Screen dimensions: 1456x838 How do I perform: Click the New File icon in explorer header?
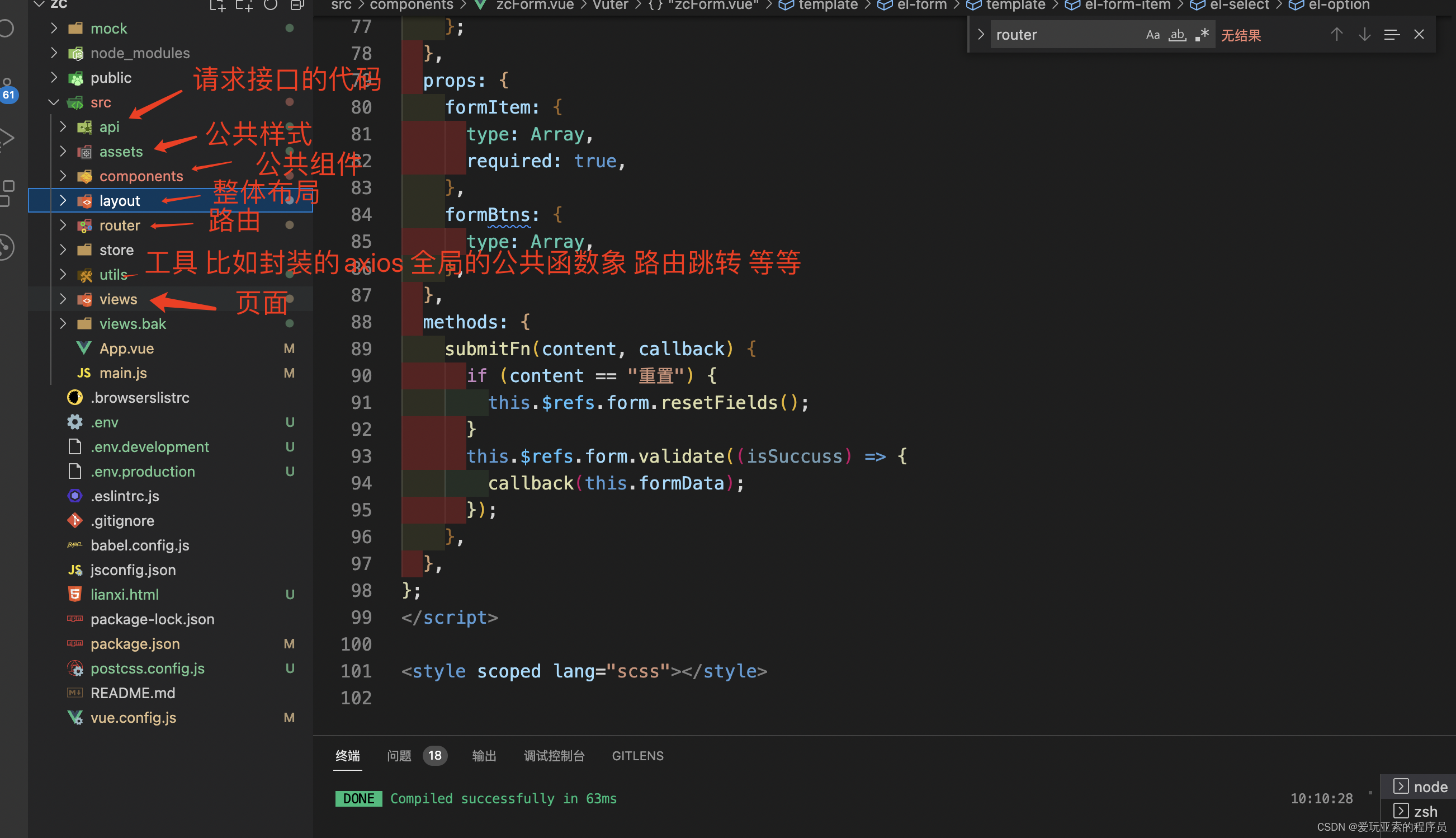tap(217, 6)
